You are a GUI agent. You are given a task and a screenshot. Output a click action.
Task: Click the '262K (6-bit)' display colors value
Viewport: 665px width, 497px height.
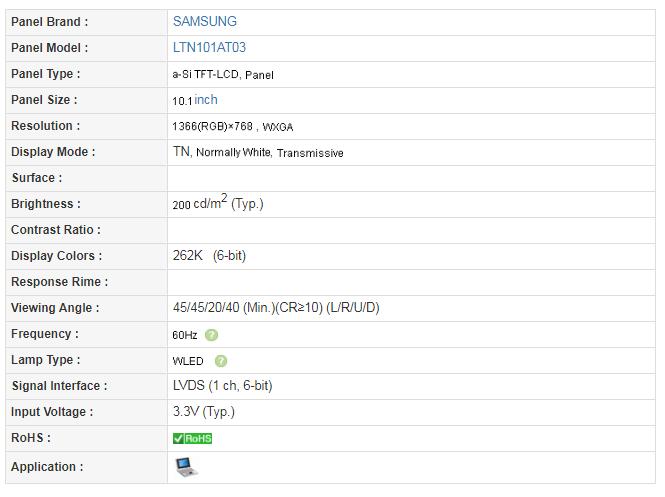click(208, 256)
